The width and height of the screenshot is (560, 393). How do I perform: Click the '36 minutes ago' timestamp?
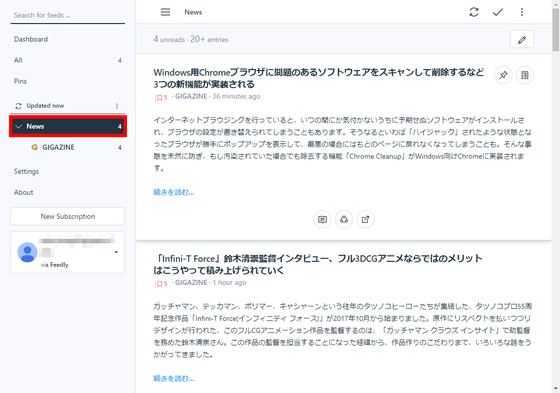[236, 96]
